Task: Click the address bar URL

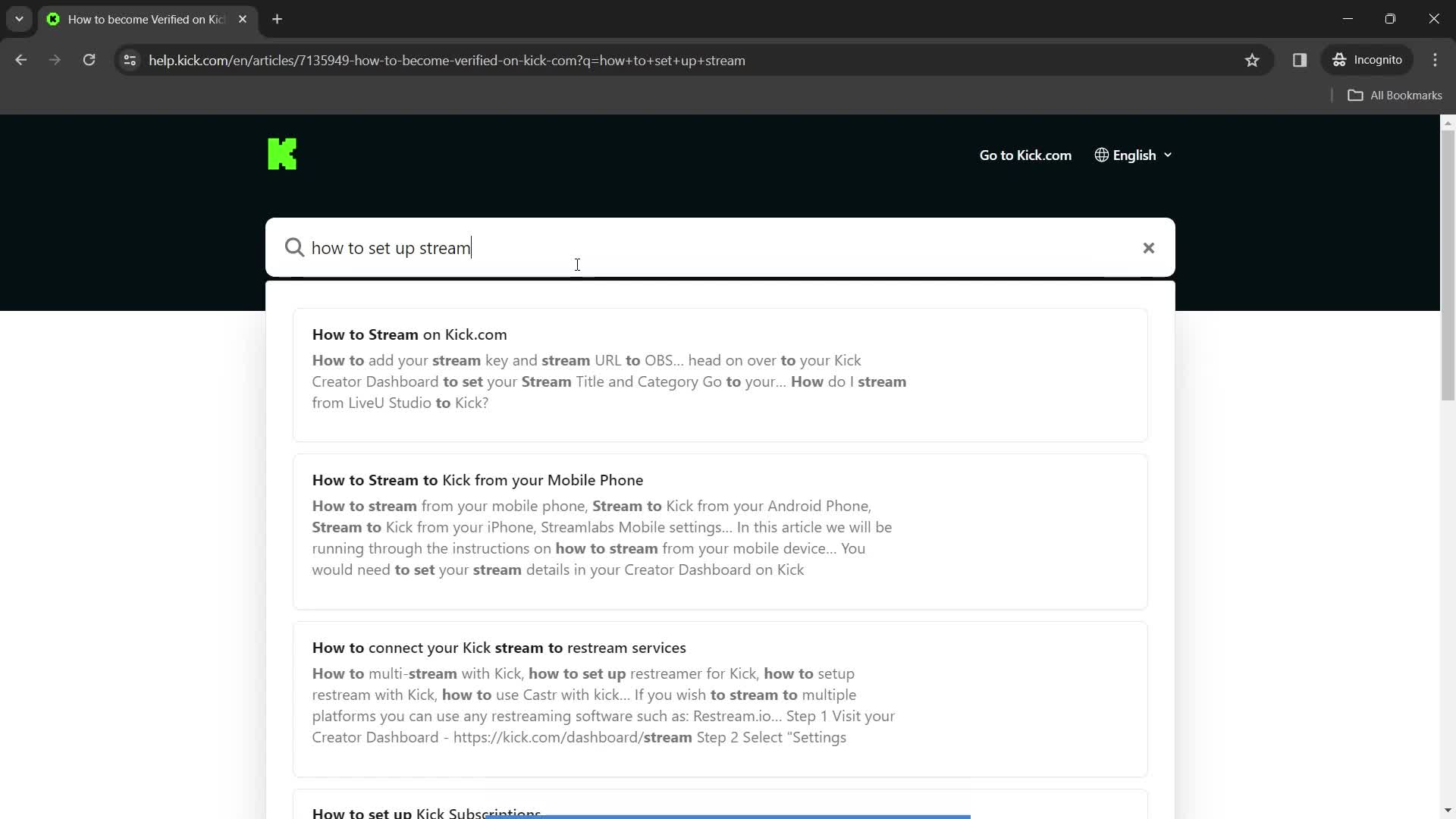Action: [447, 61]
